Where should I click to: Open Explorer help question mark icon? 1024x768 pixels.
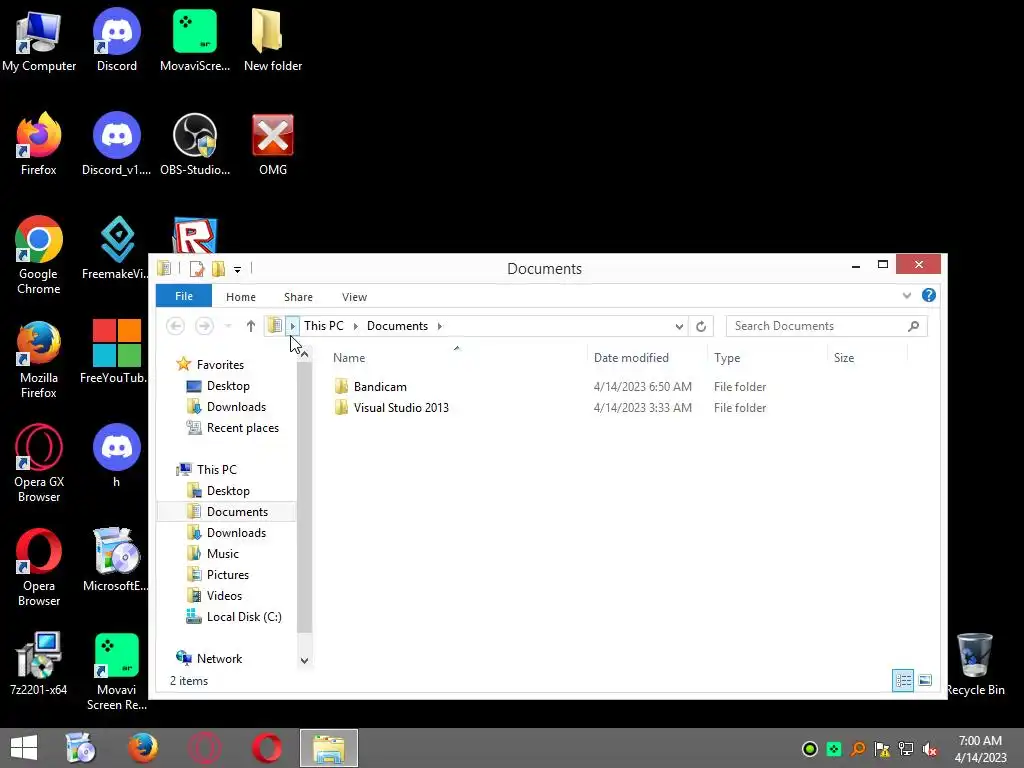point(929,295)
